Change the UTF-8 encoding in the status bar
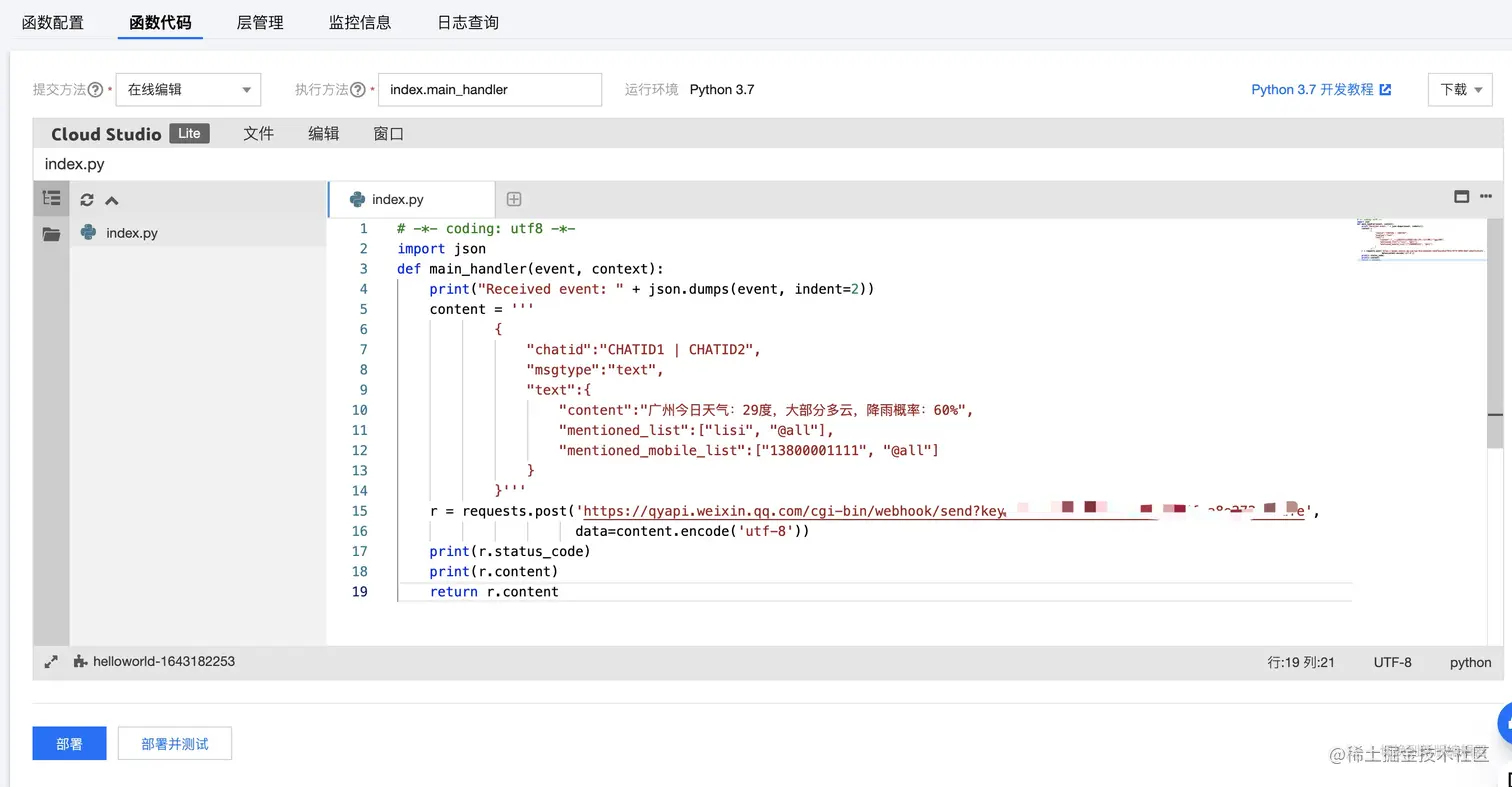 click(x=1393, y=662)
